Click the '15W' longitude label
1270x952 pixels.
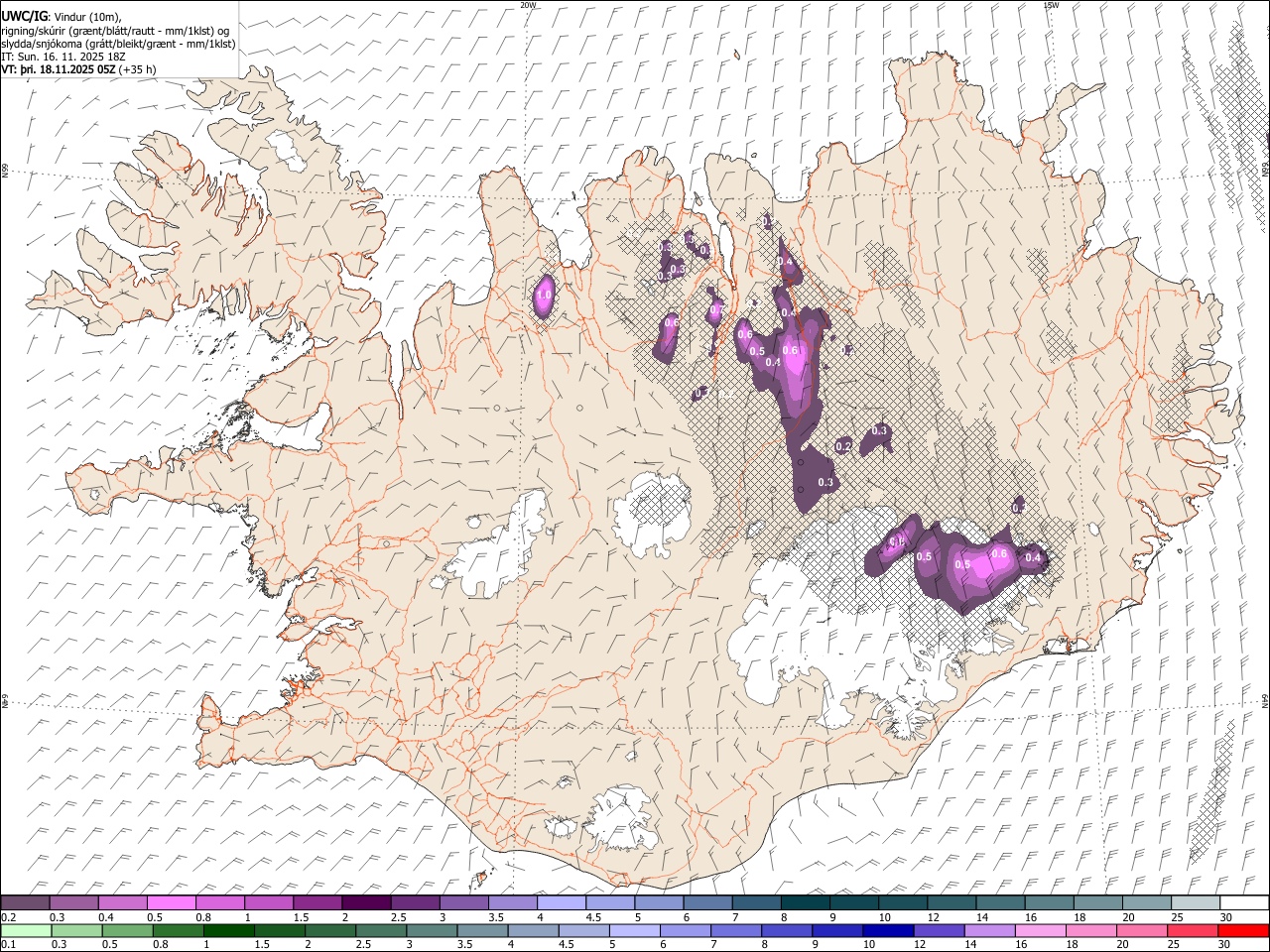tap(1051, 5)
